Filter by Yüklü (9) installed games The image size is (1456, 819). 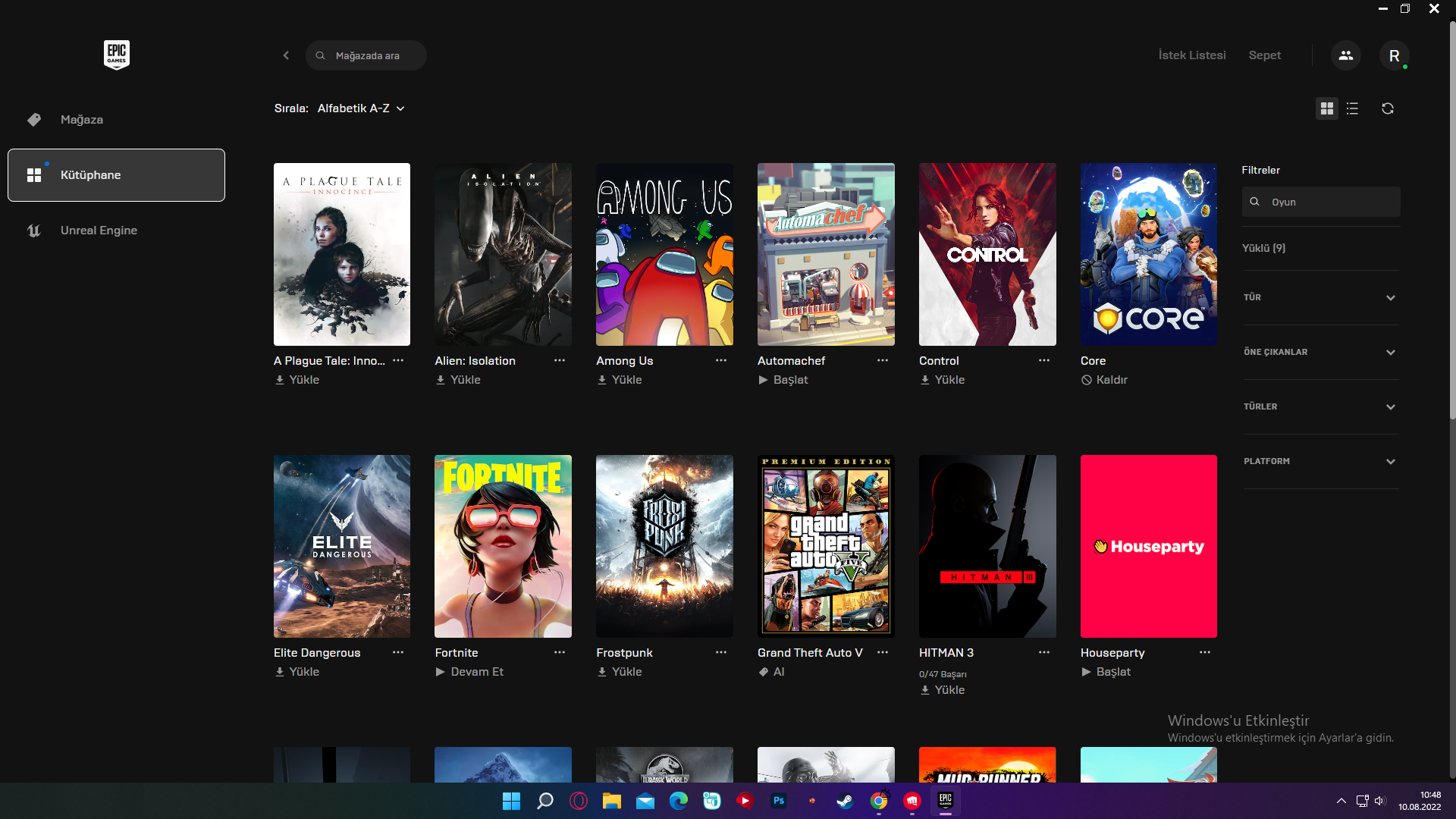[x=1263, y=248]
